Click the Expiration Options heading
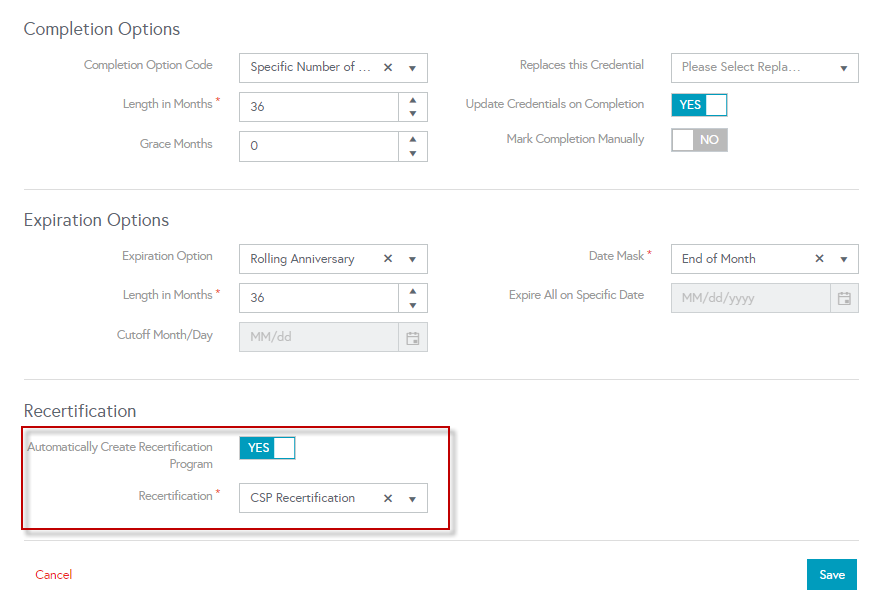Viewport: 883px width, 615px height. click(x=96, y=220)
